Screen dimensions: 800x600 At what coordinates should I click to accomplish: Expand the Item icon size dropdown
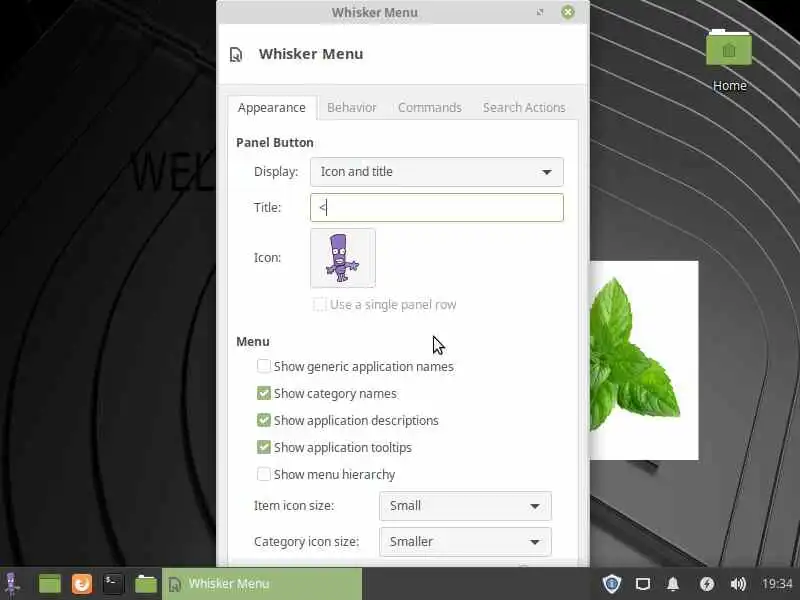pyautogui.click(x=465, y=506)
